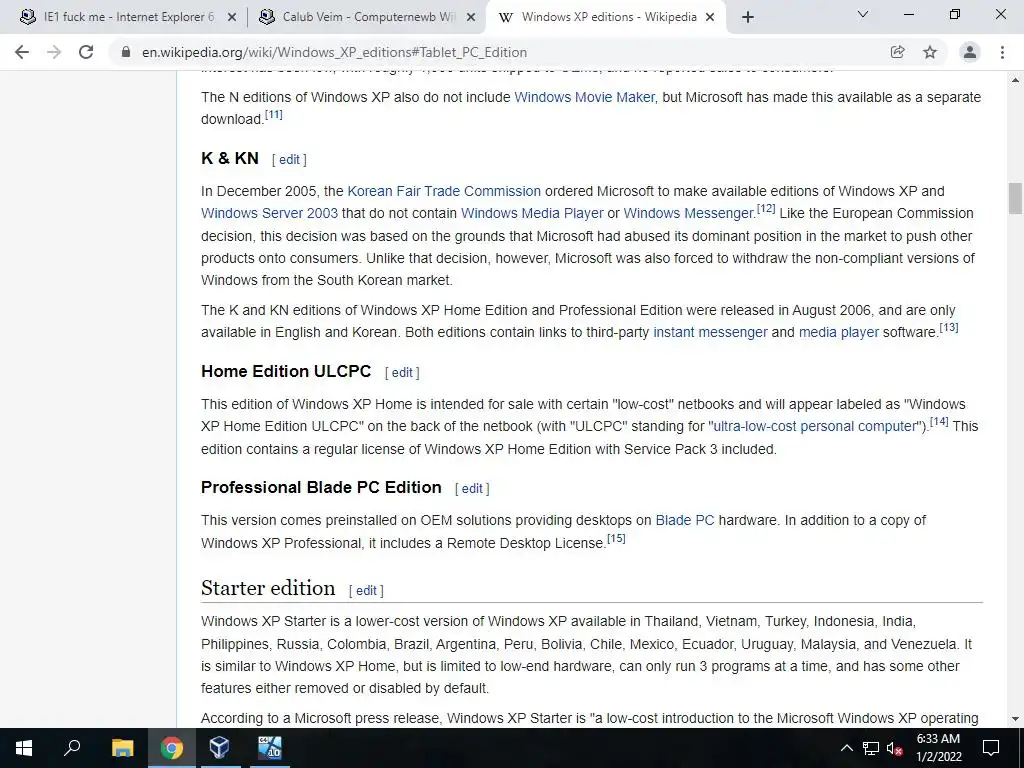Open Windows Start menu
The image size is (1024, 768).
tap(24, 748)
